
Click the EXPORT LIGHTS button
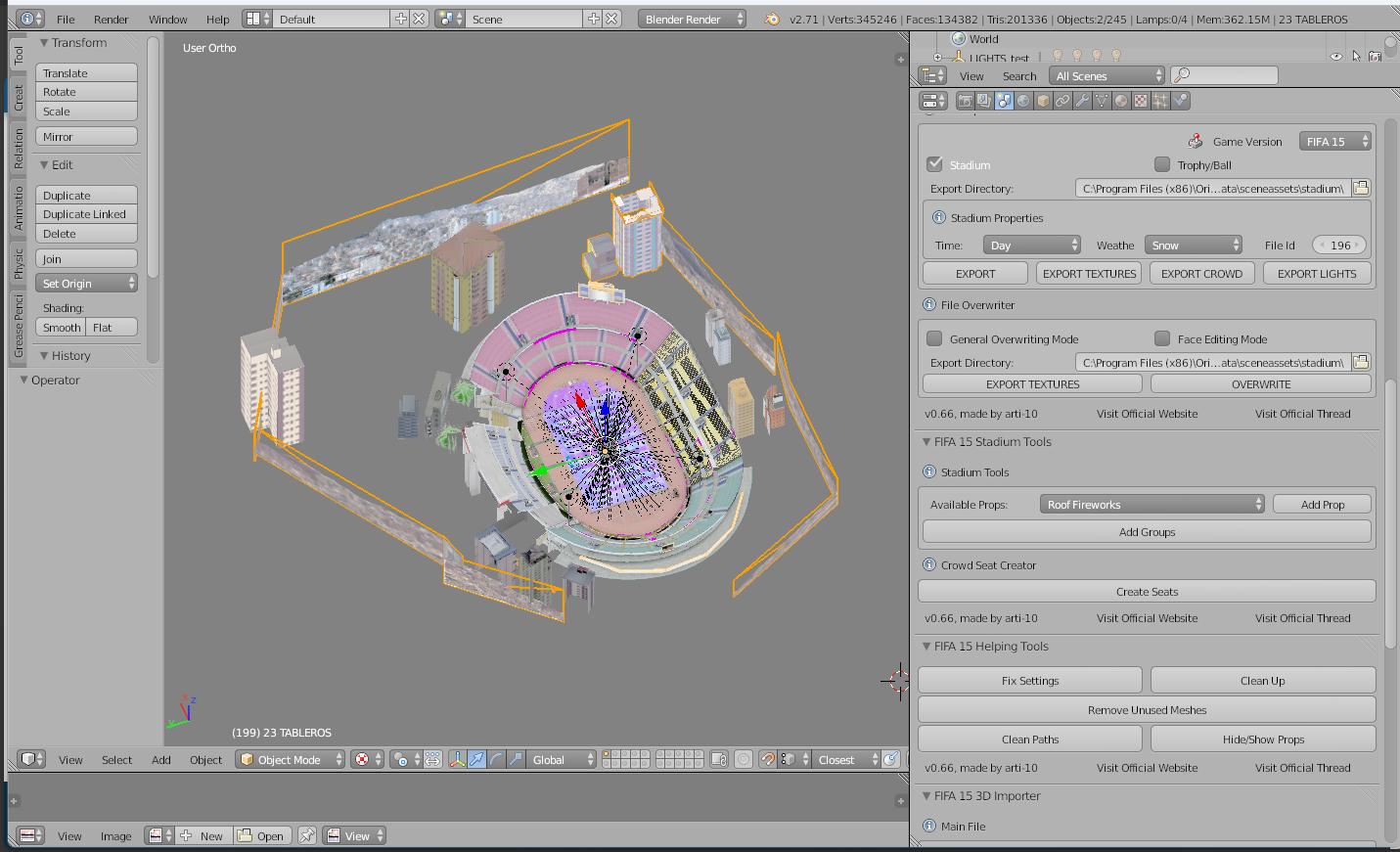pyautogui.click(x=1317, y=273)
